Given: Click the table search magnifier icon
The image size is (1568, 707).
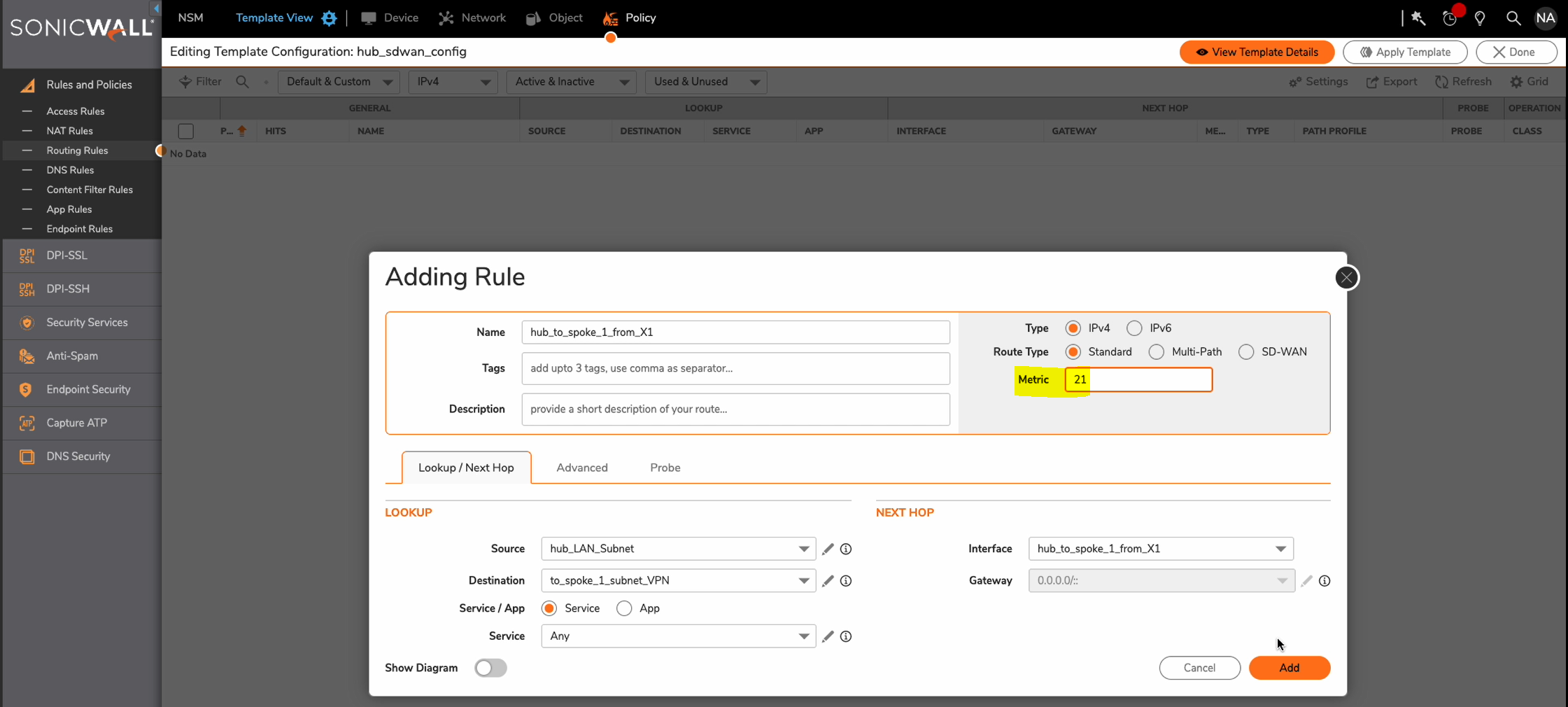Looking at the screenshot, I should tap(242, 82).
